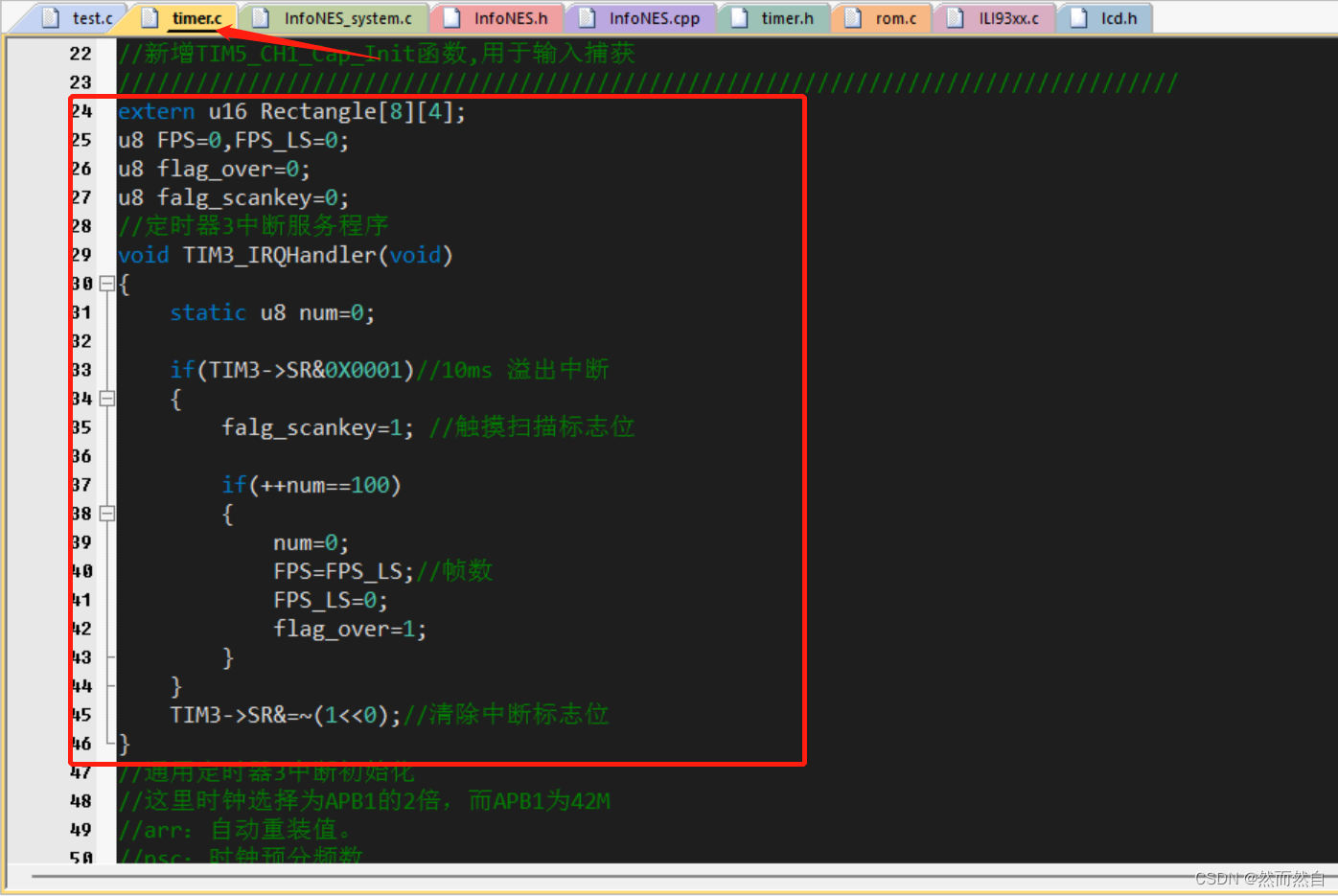Click the 'u8 FPS=0,FPS_LS=0;' line

(233, 141)
